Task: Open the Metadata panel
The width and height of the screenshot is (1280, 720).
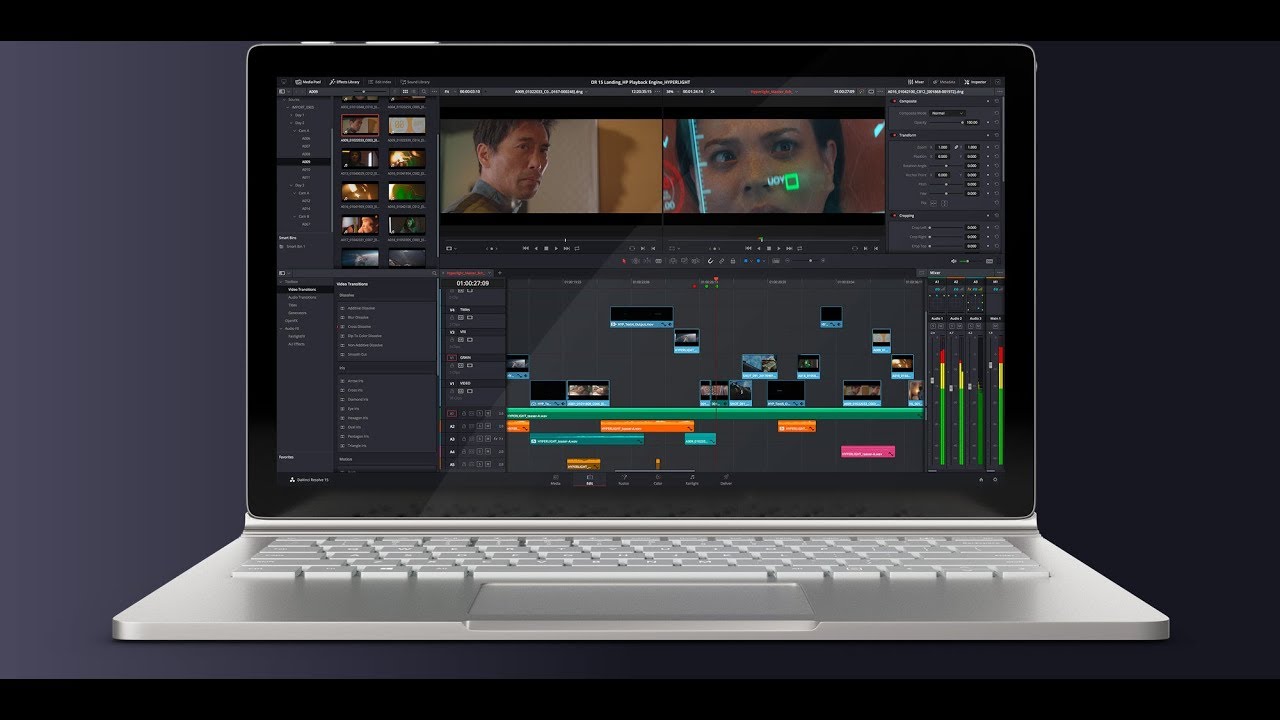Action: coord(945,82)
